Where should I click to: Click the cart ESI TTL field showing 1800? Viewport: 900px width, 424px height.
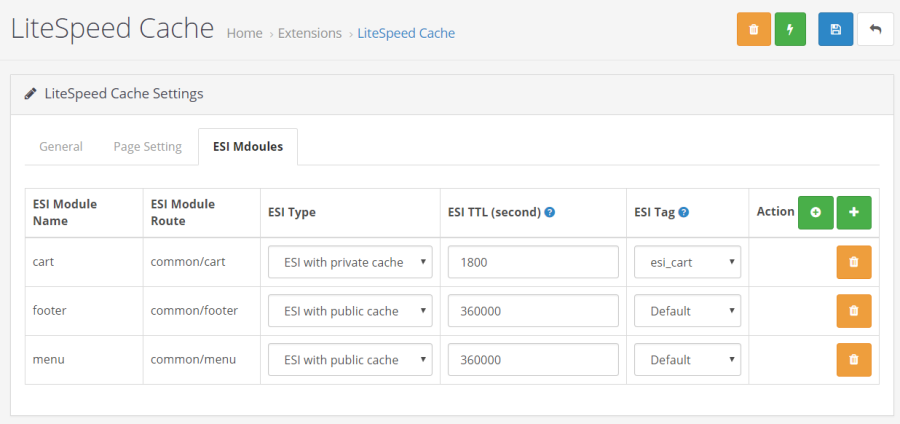[533, 262]
